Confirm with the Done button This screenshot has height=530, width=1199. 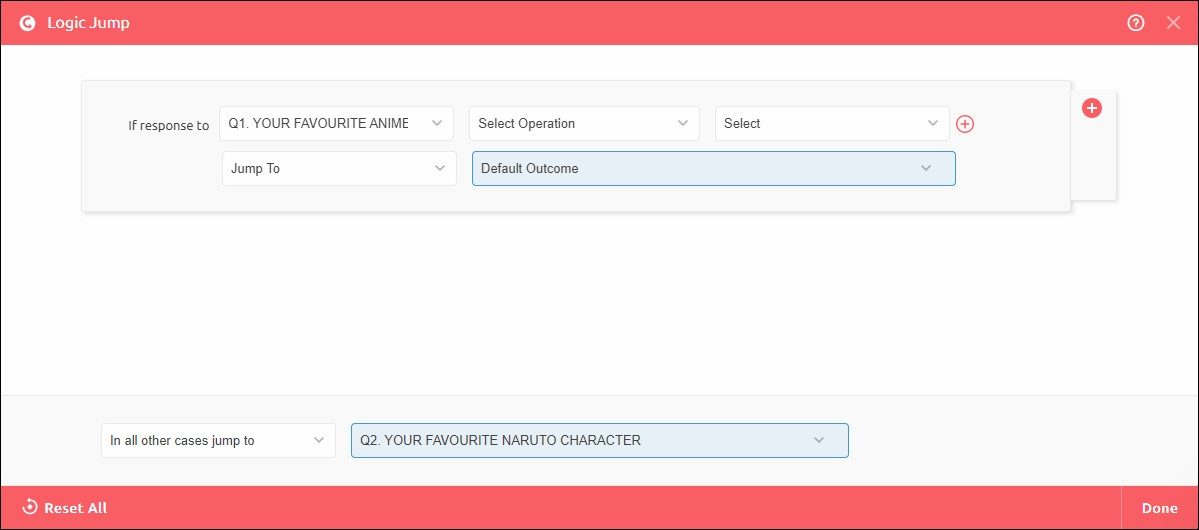[1159, 508]
